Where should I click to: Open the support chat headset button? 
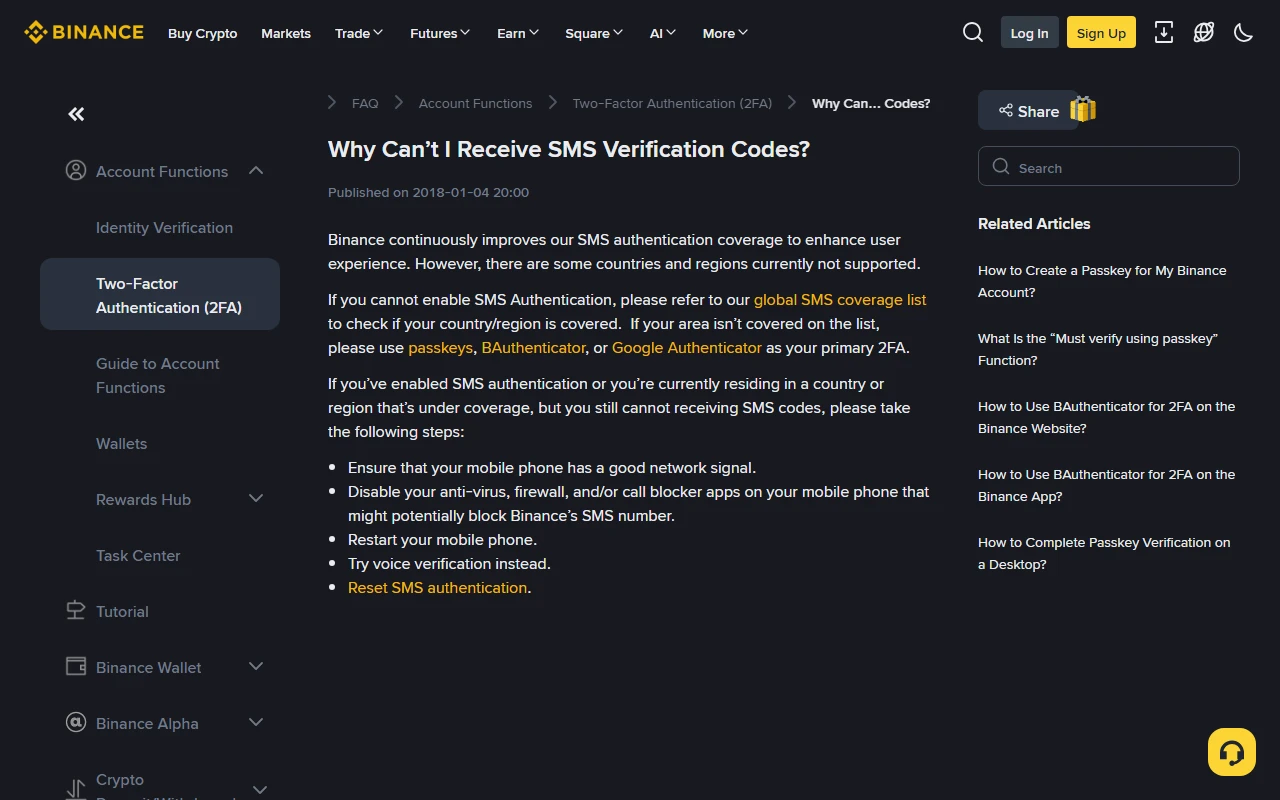pyautogui.click(x=1232, y=752)
